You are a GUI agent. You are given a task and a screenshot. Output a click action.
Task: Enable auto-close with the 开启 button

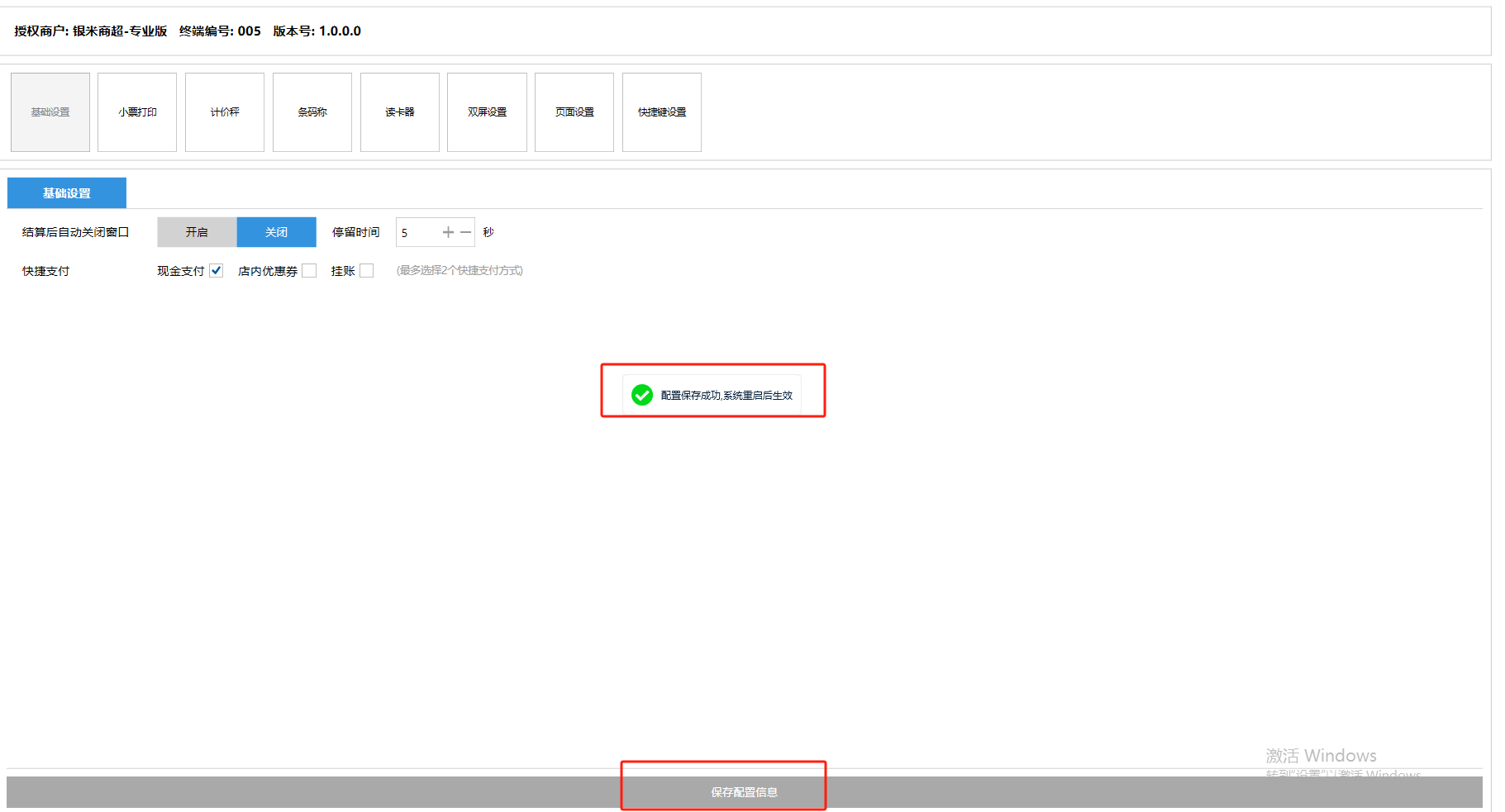tap(197, 232)
